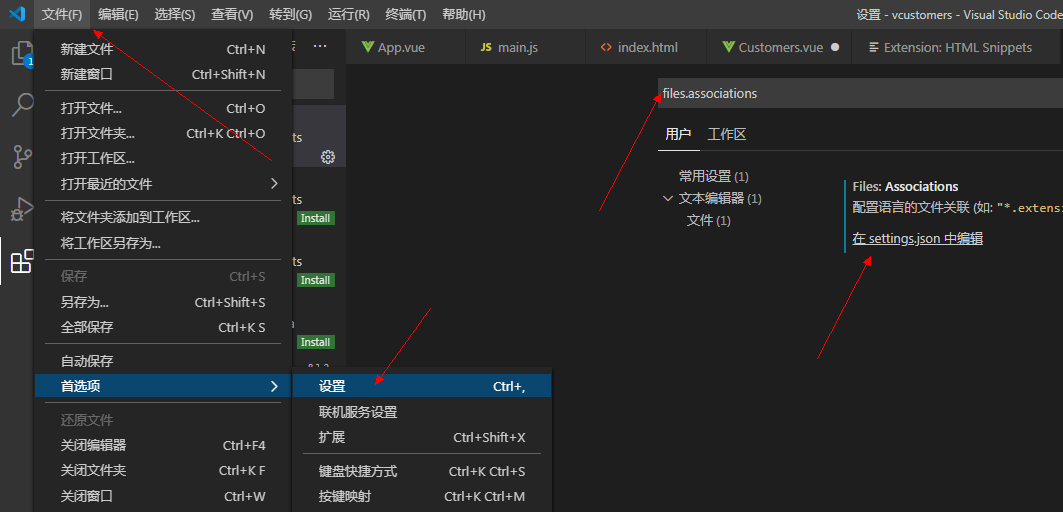Viewport: 1063px width, 512px height.
Task: Select the 工作区 settings scope tab
Action: (x=727, y=134)
